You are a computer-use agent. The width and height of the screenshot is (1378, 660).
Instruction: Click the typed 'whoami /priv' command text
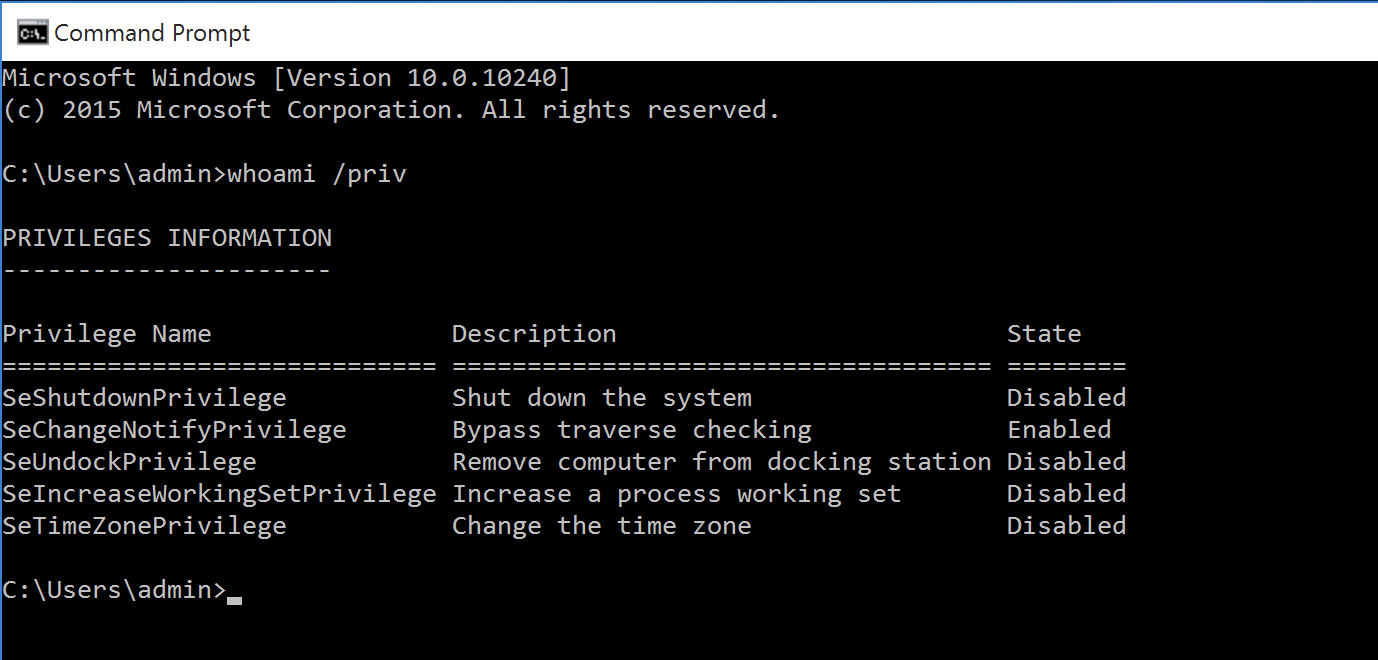317,174
